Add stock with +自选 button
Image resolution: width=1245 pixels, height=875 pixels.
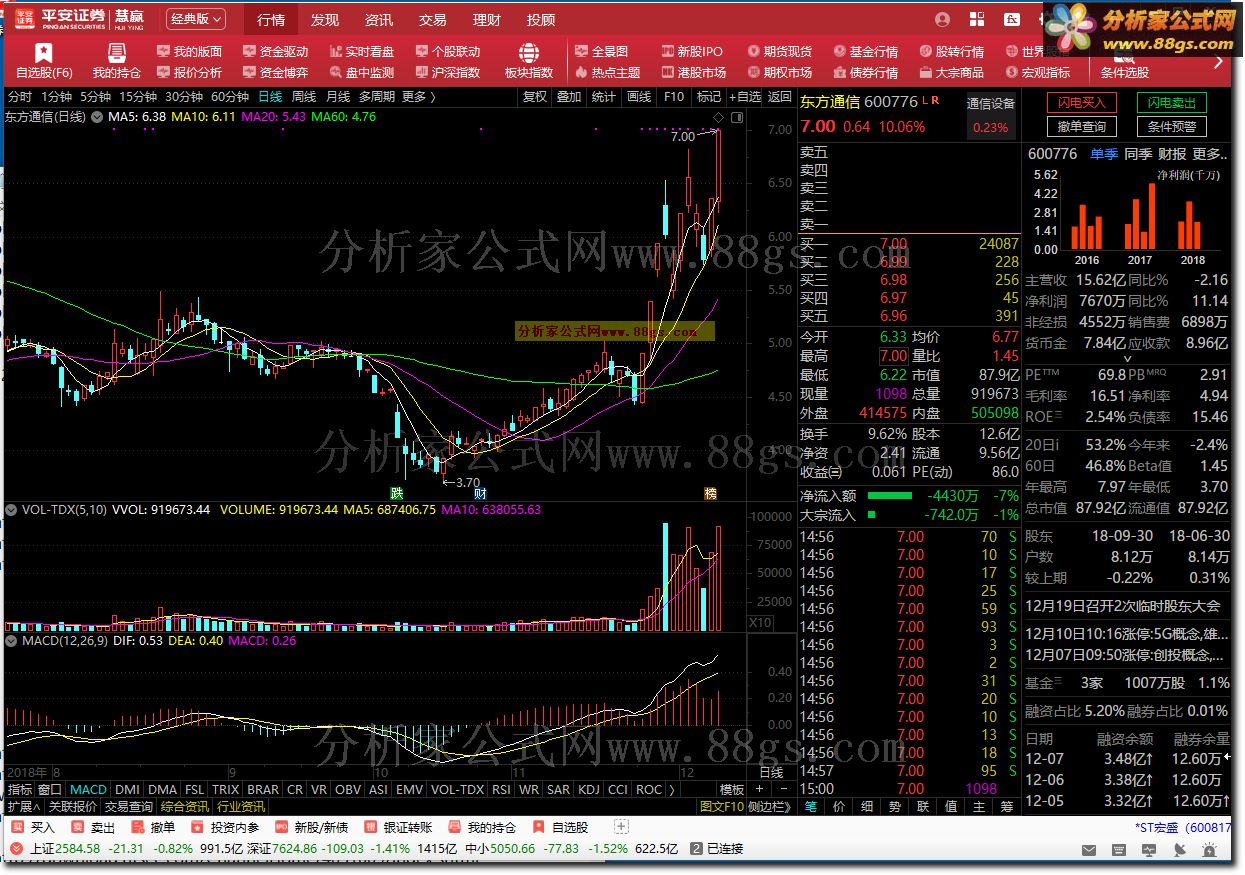click(743, 97)
